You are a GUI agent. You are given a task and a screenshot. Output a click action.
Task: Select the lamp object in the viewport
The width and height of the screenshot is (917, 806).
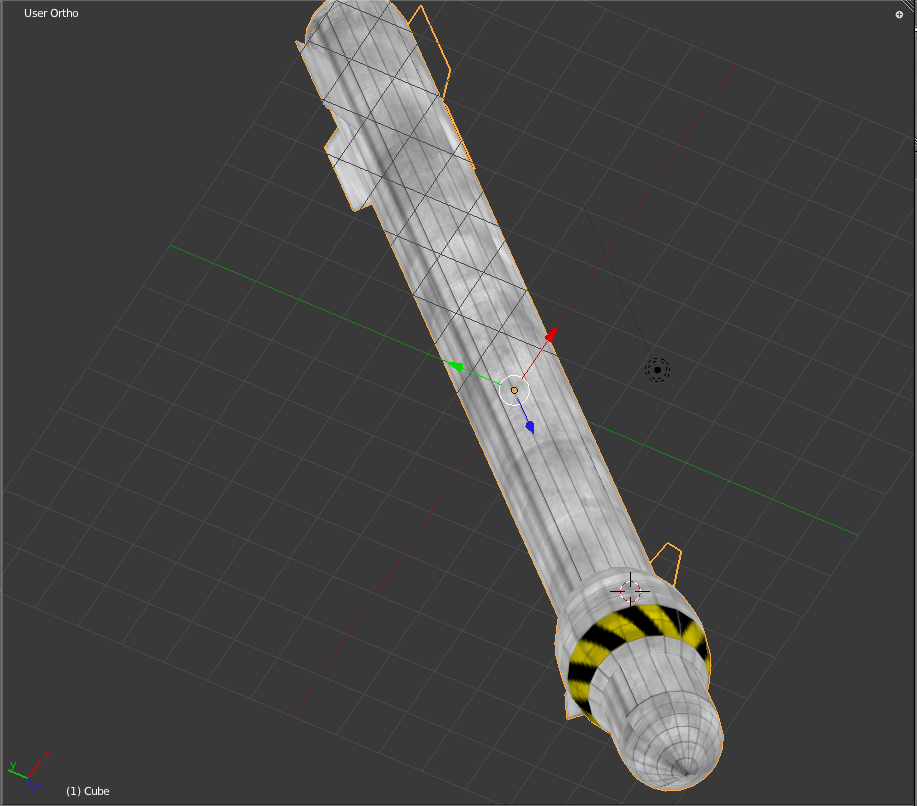tap(657, 370)
